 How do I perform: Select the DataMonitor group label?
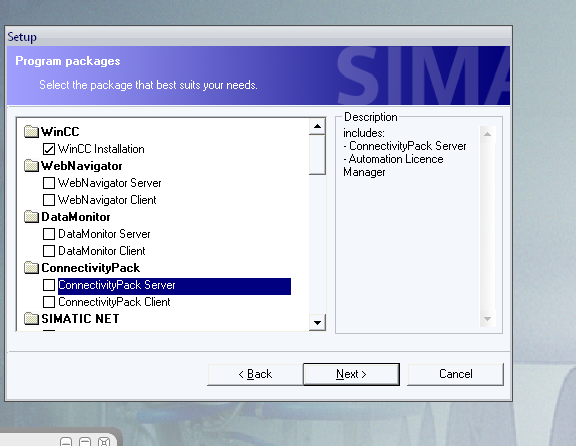76,217
